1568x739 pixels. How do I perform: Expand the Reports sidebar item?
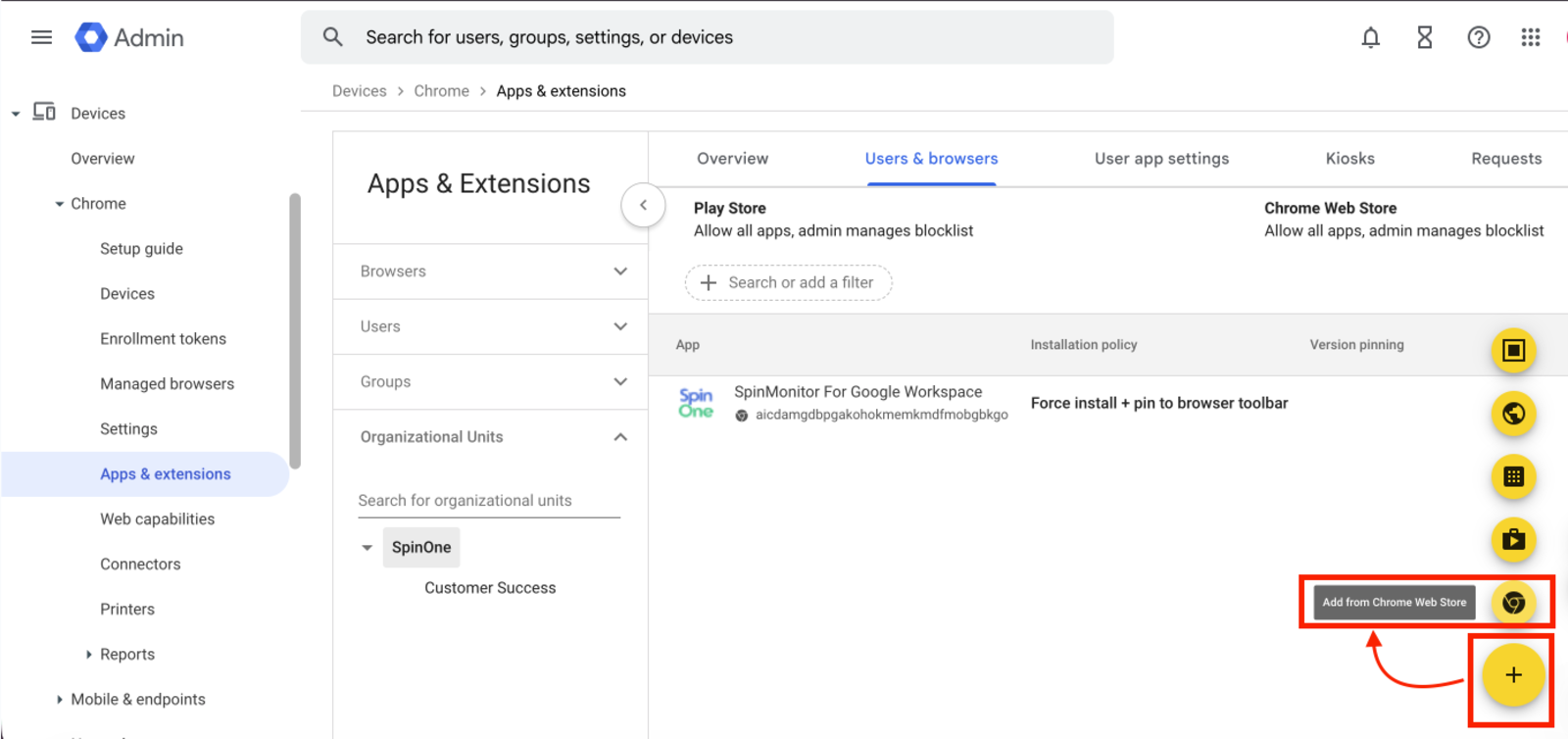coord(89,655)
